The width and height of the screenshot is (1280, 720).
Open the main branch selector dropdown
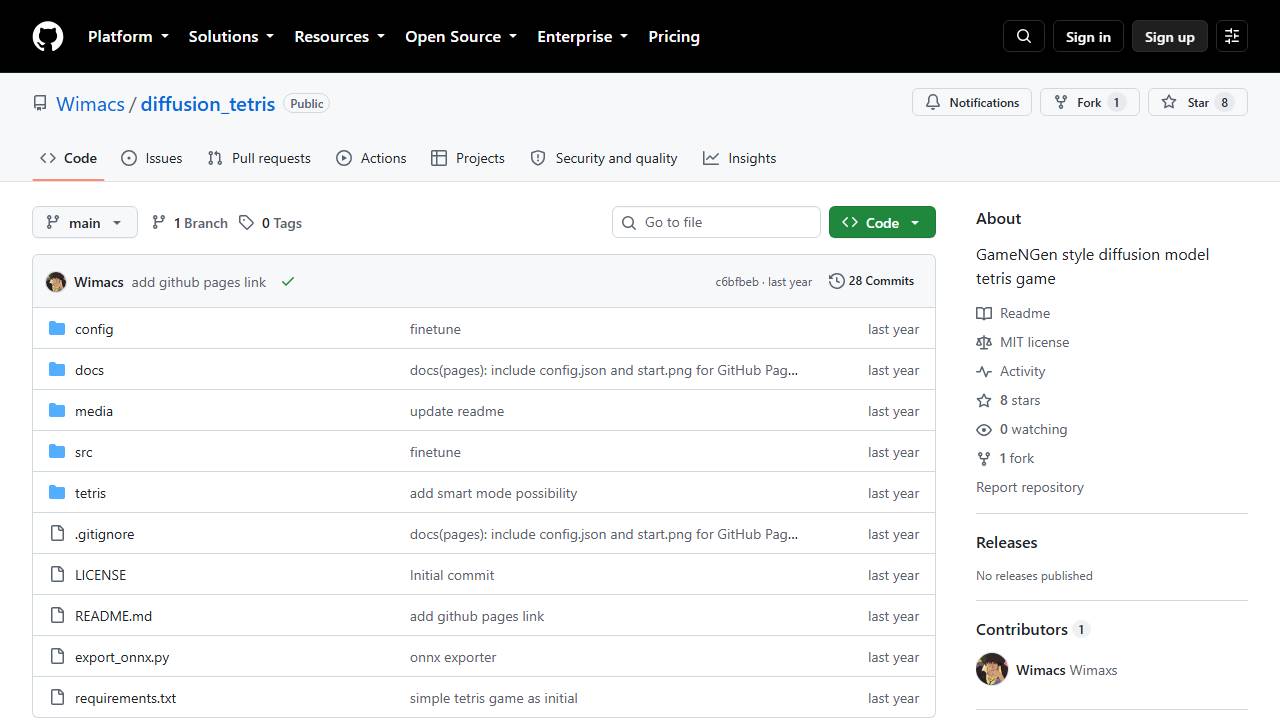point(85,222)
